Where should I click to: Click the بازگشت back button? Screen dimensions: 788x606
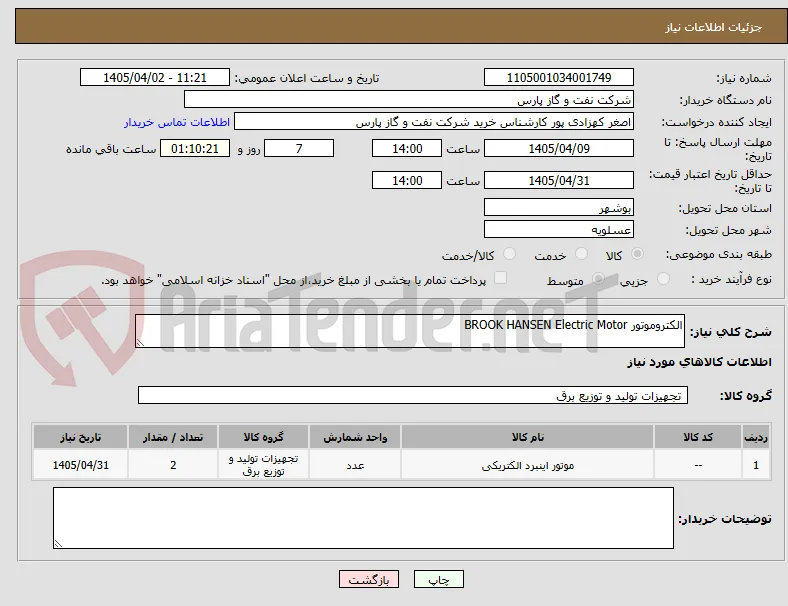tap(369, 579)
